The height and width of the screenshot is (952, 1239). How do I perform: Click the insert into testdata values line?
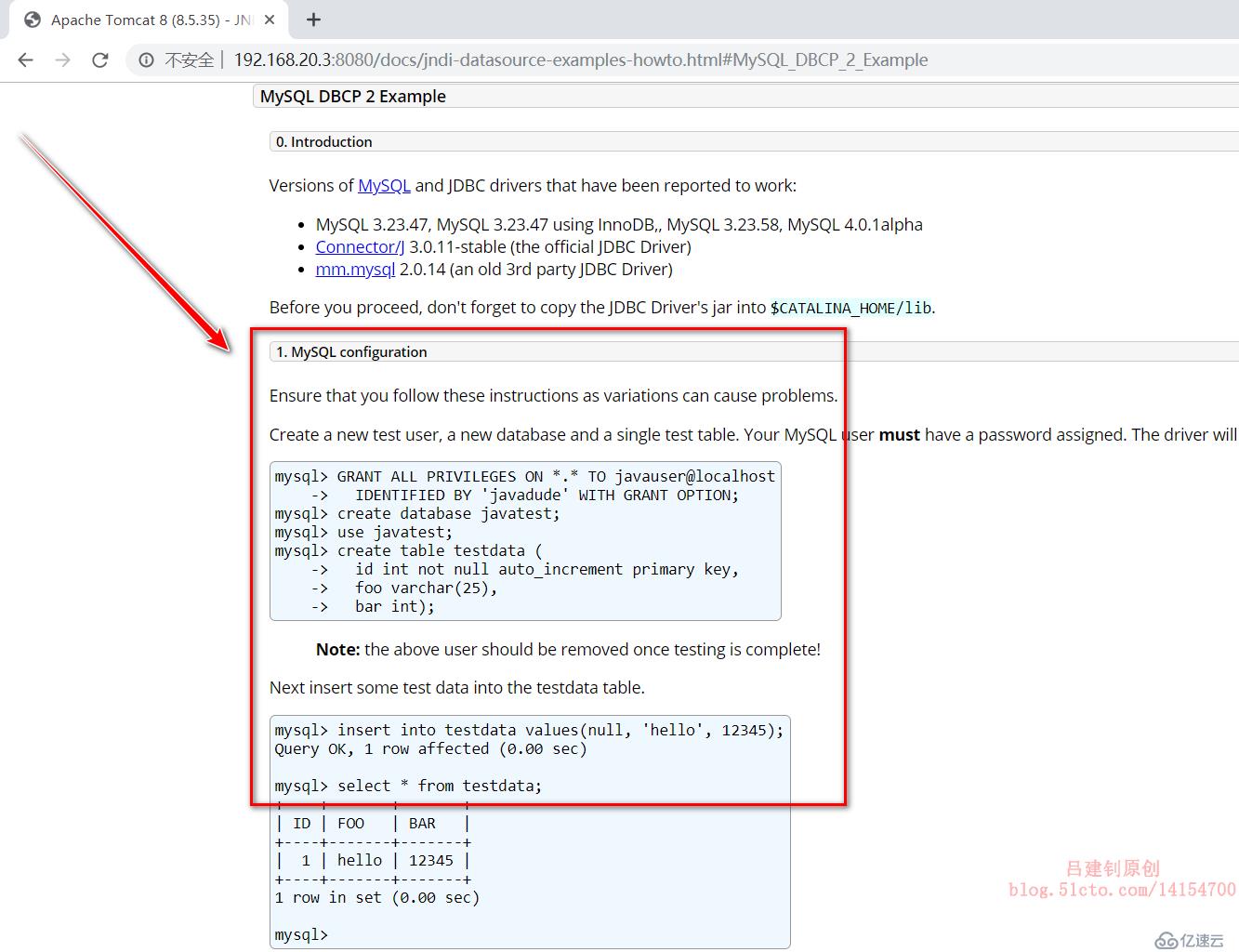pos(529,730)
